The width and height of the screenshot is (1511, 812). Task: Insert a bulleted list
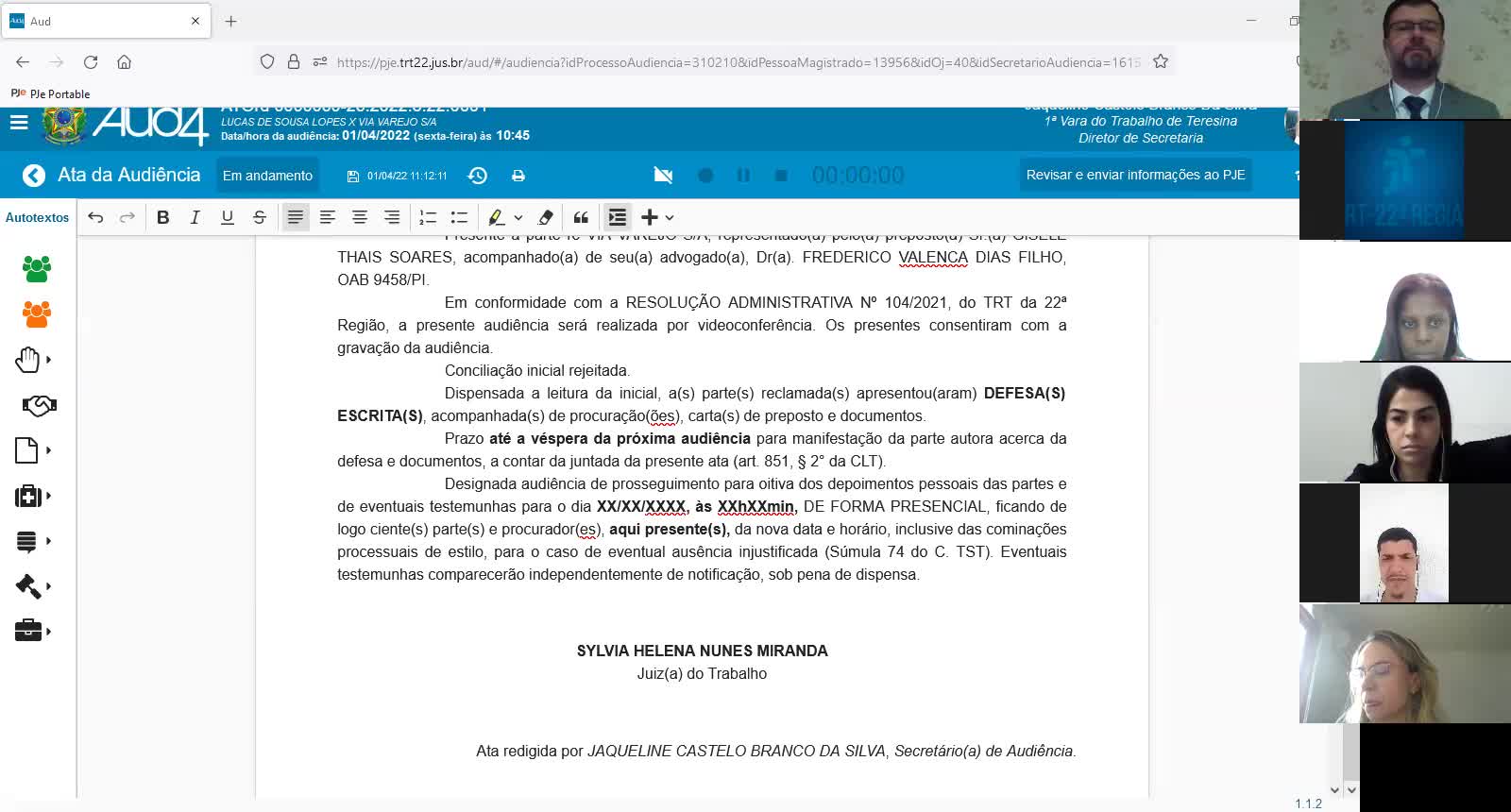[459, 217]
